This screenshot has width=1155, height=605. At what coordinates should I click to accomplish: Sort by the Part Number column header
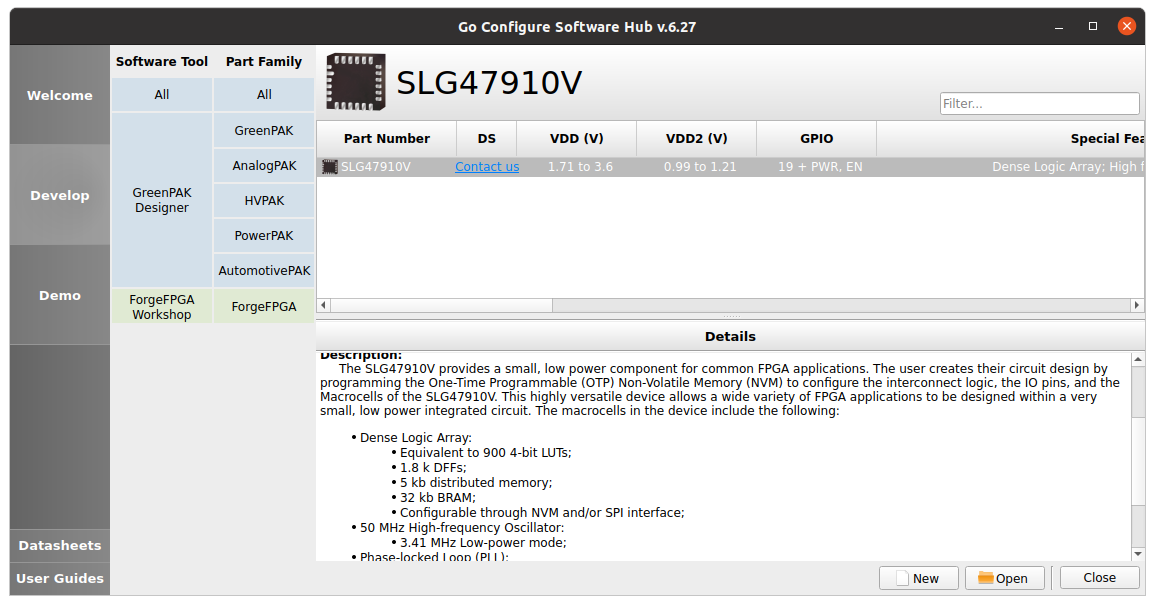point(387,139)
